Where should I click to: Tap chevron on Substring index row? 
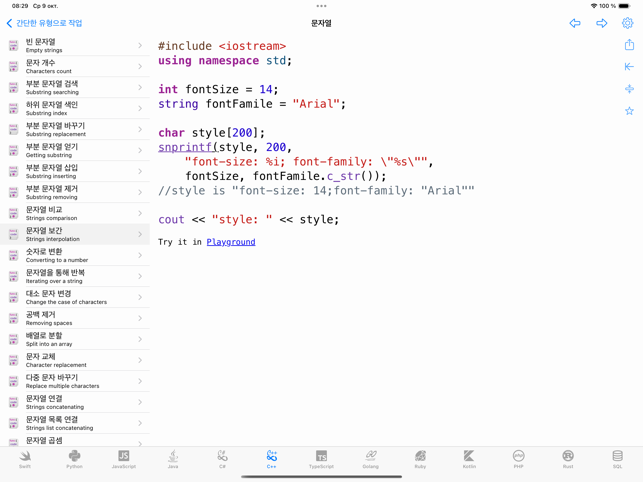tap(140, 108)
